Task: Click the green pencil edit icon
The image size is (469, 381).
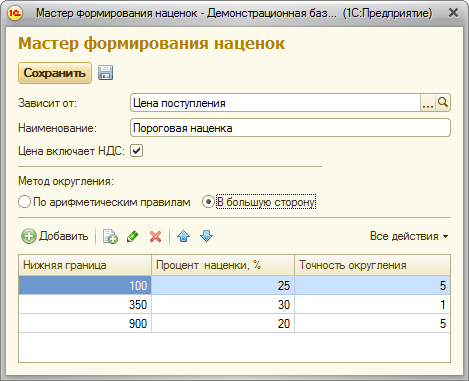Action: 133,236
